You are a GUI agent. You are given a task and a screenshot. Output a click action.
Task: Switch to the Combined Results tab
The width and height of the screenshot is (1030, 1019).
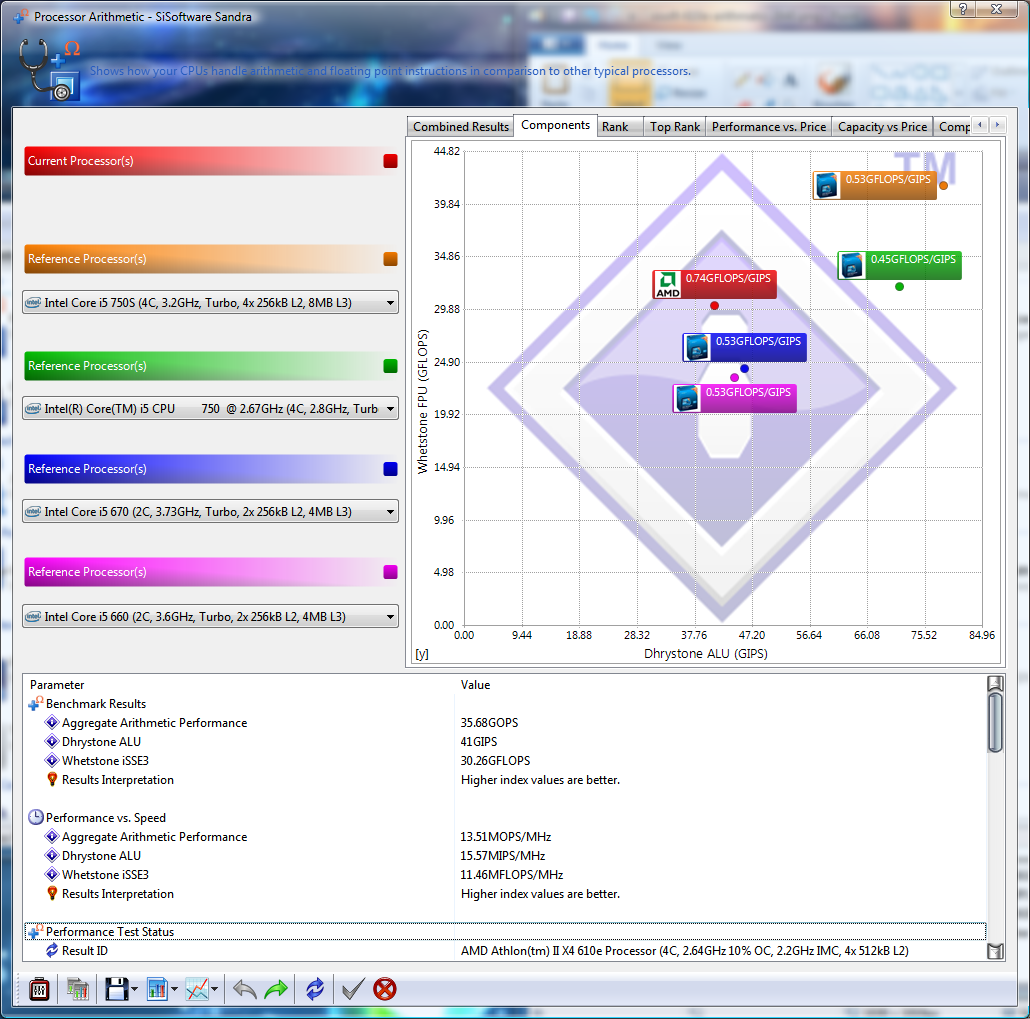click(460, 127)
